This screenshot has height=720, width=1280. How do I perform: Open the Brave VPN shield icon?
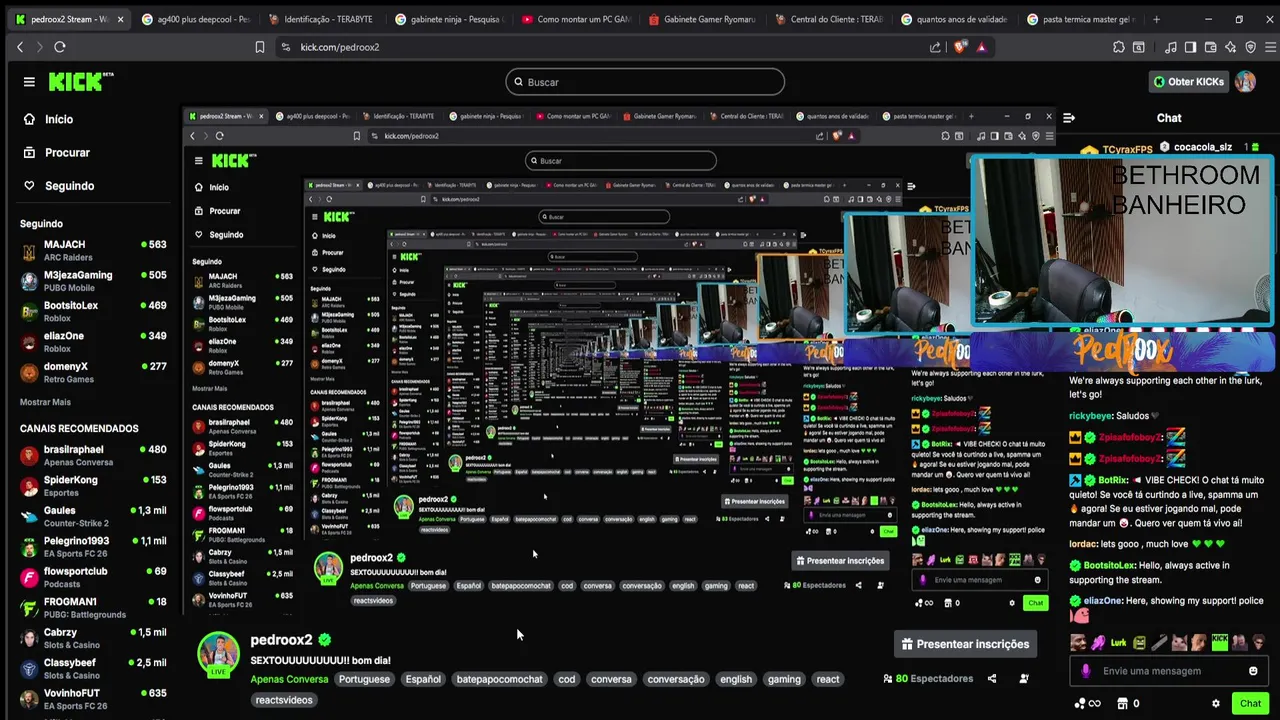1250,47
